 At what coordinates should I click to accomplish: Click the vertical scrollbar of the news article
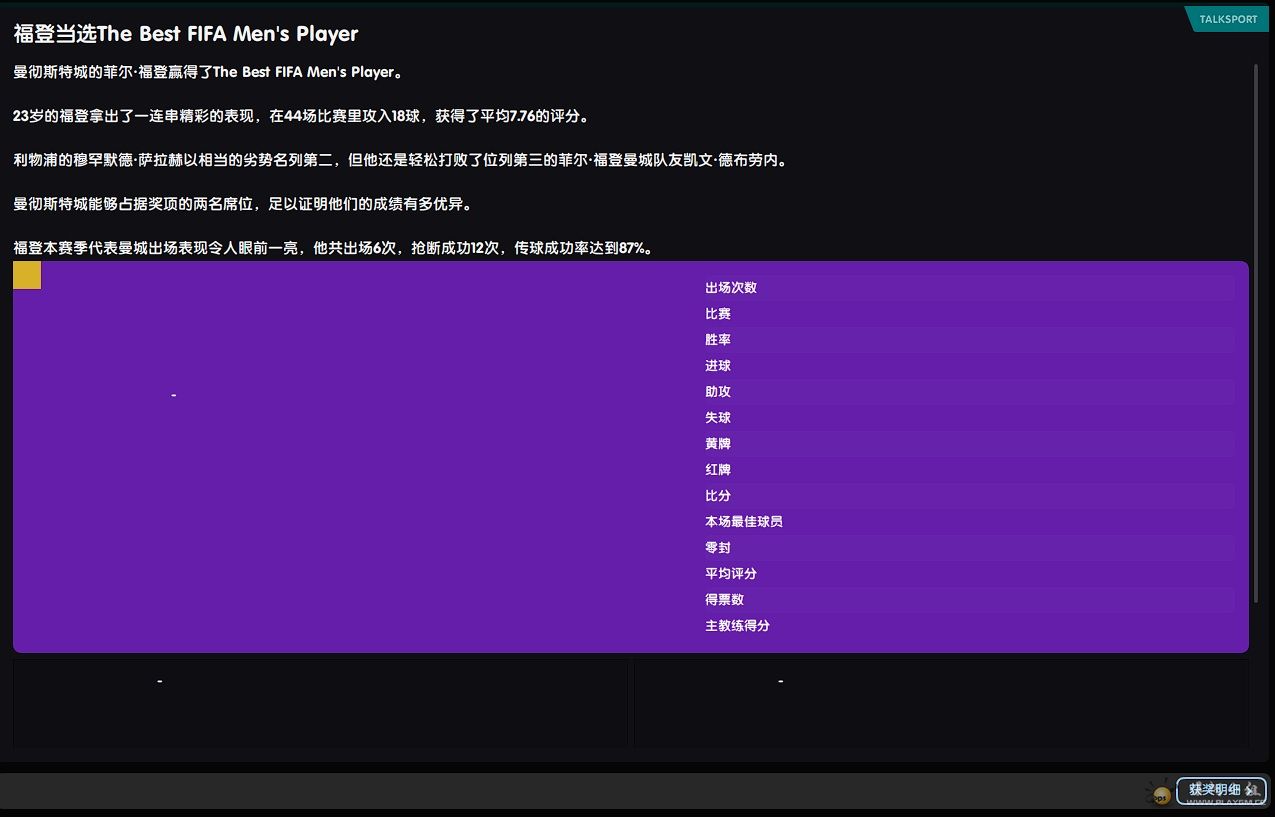[1256, 333]
